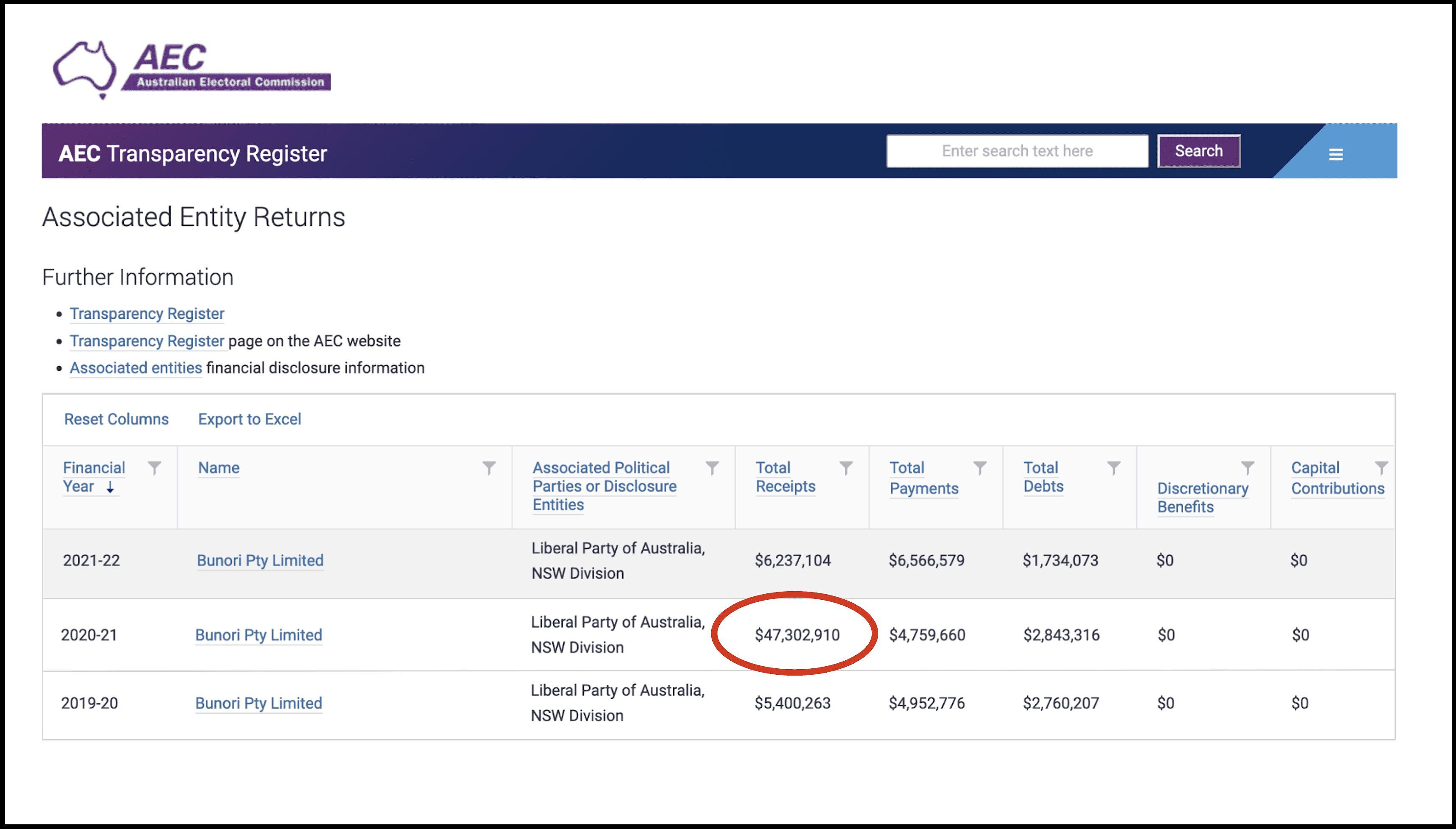Screen dimensions: 1456x829
Task: Select Reset Columns
Action: coord(116,419)
